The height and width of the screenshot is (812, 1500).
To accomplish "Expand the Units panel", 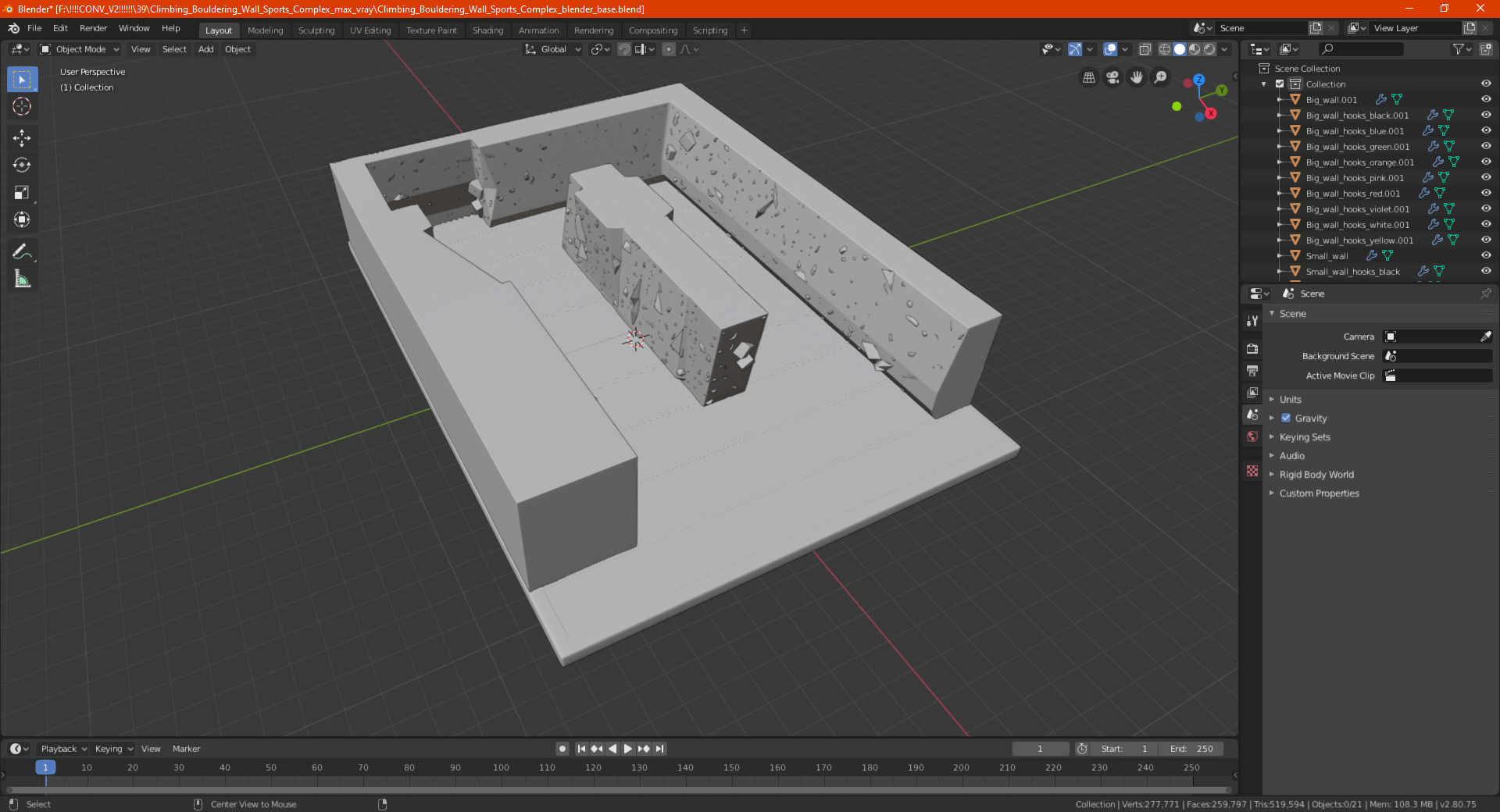I will 1291,399.
